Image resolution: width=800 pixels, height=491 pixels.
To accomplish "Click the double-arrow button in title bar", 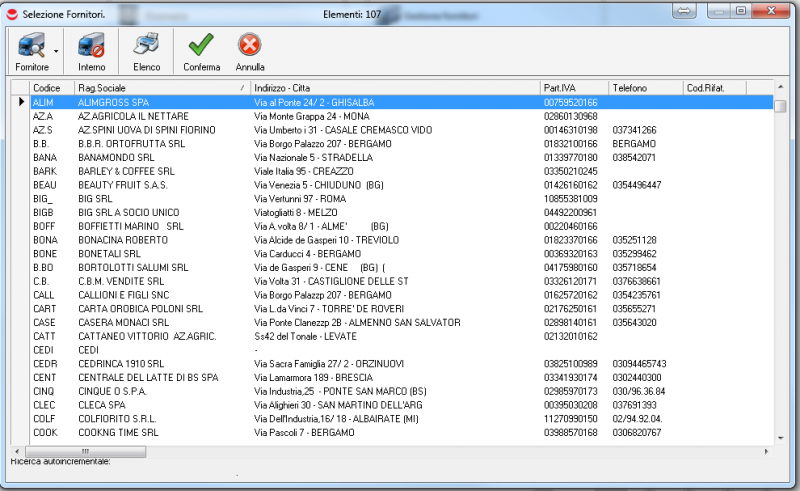I will pos(684,10).
